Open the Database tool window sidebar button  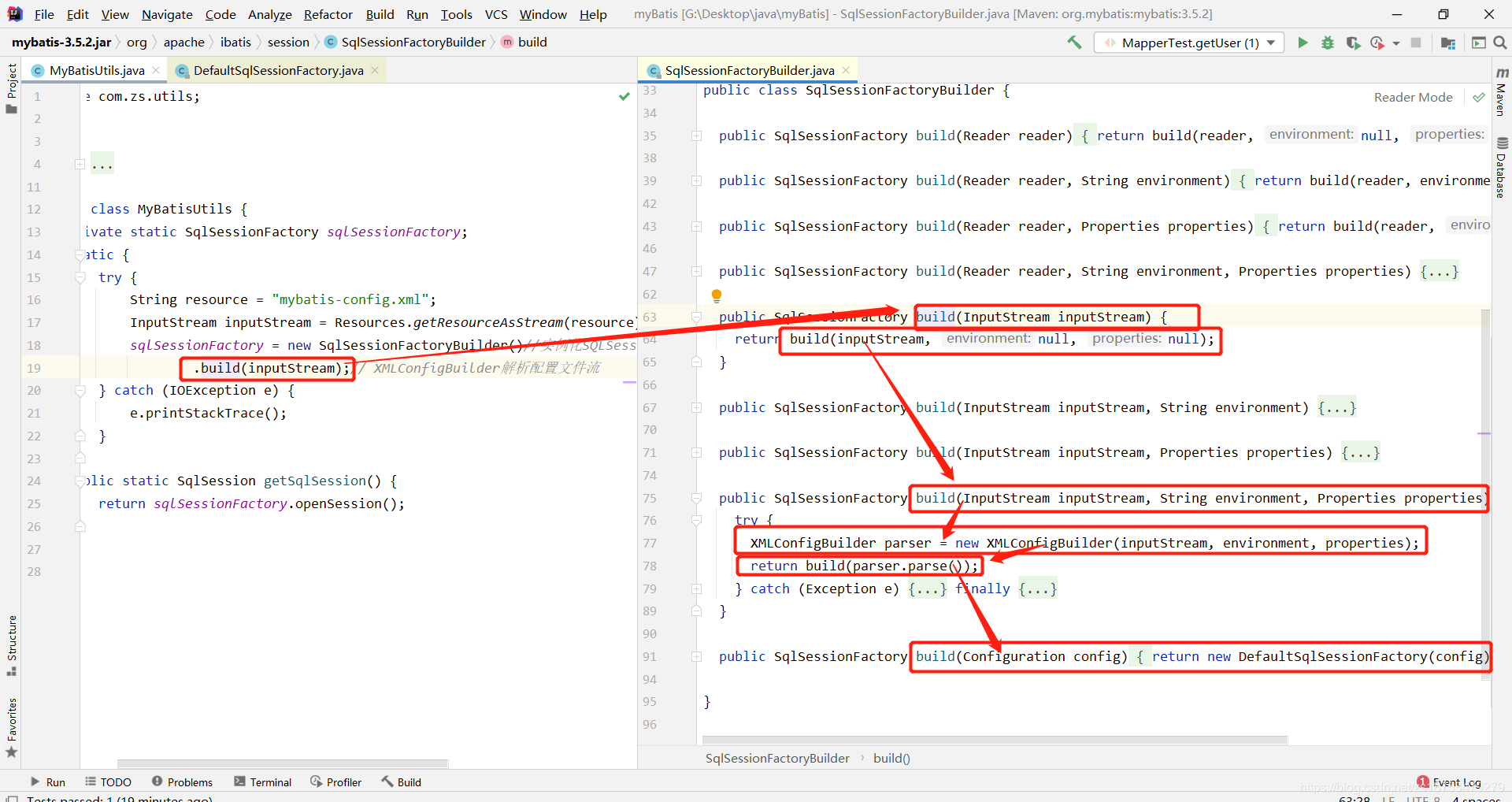click(1502, 167)
